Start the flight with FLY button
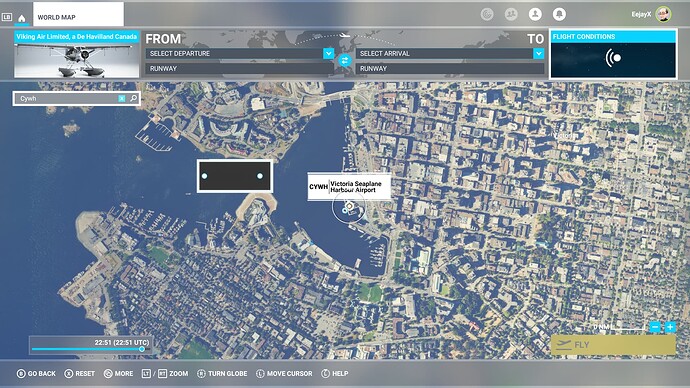Image resolution: width=690 pixels, height=388 pixels. [613, 345]
